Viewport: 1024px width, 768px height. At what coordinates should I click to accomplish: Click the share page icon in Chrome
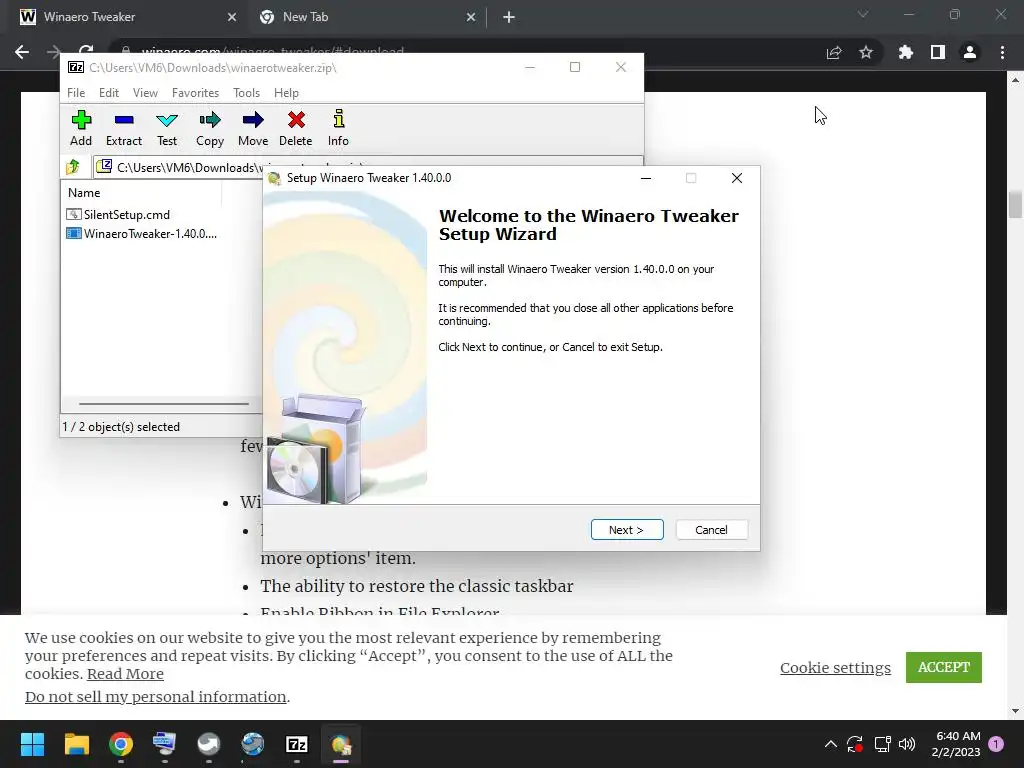[834, 52]
